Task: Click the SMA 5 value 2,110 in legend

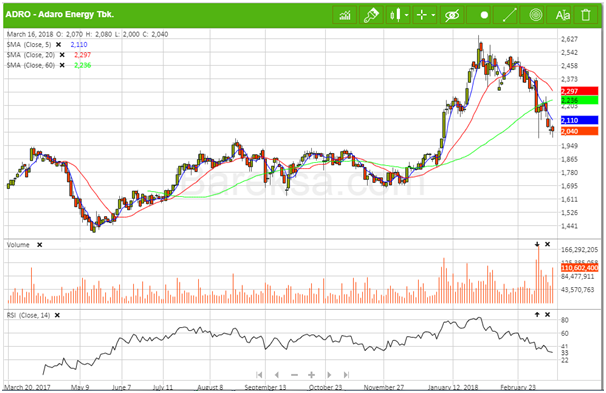Action: [79, 44]
